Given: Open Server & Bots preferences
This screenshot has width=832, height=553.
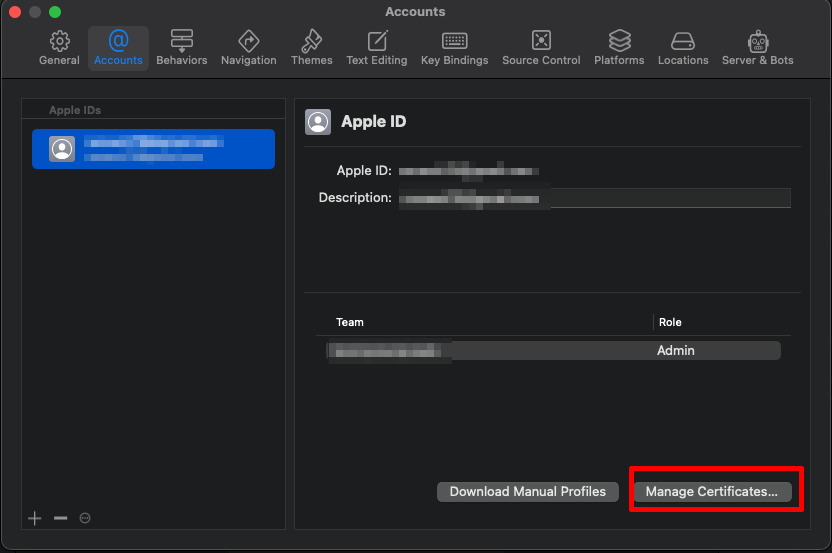Looking at the screenshot, I should pos(757,48).
